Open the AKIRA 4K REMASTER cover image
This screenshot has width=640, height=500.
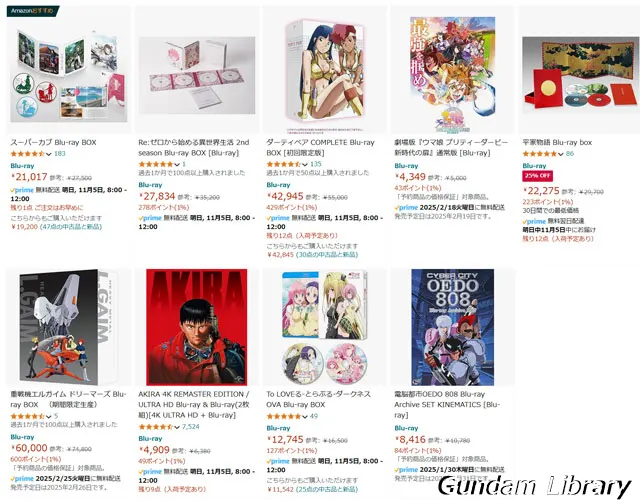(x=197, y=327)
